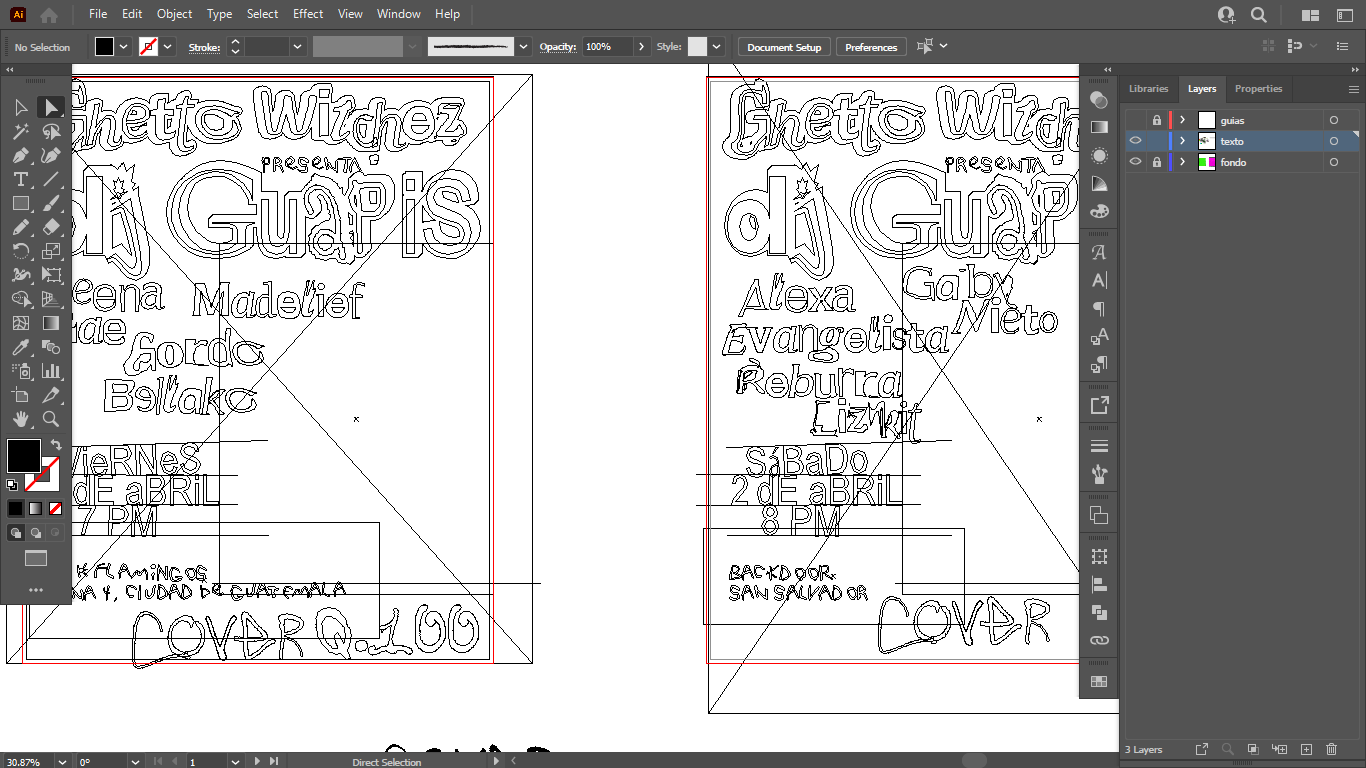Open the stroke weight dropdown

pos(297,47)
